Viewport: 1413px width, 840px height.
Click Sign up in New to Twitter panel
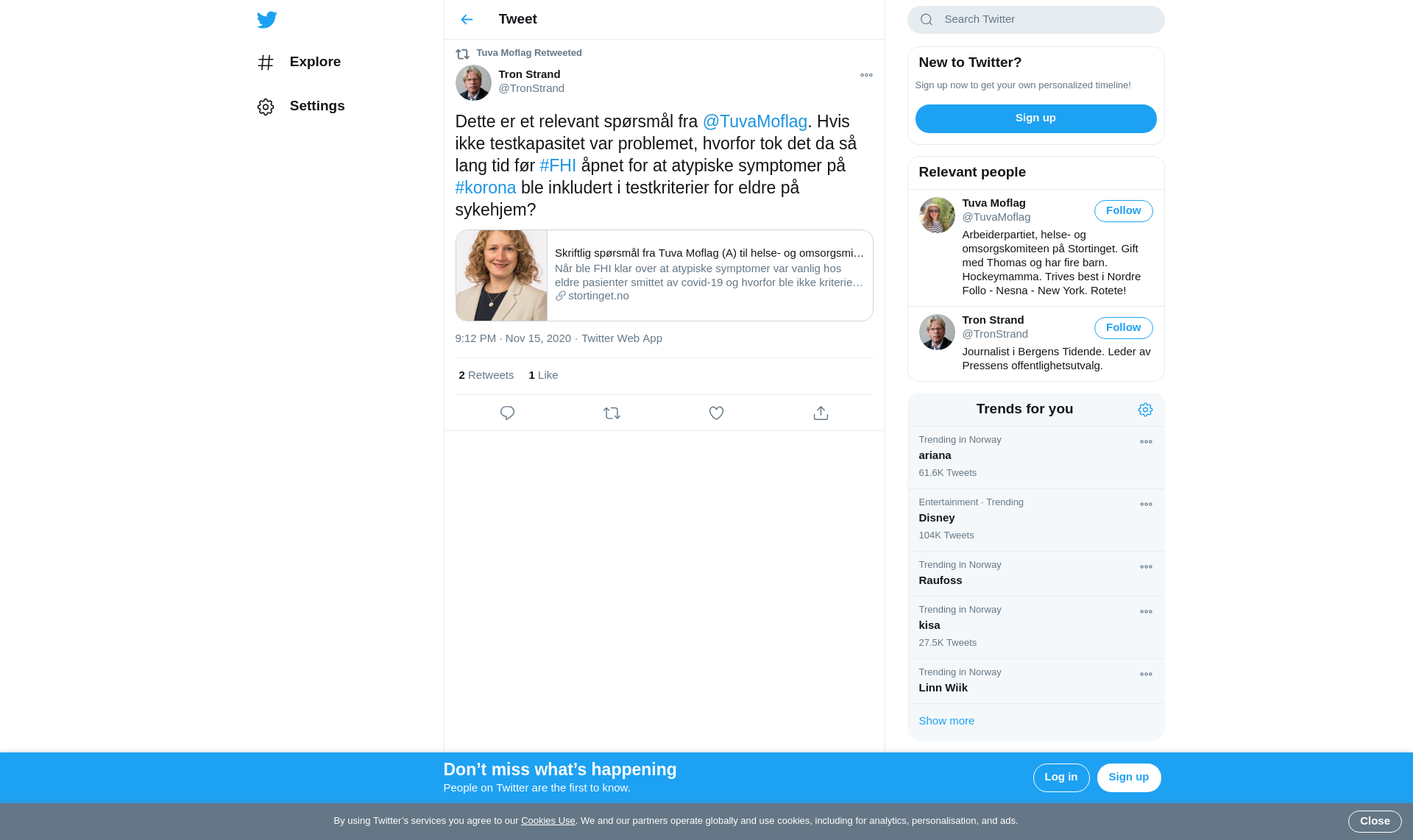[x=1035, y=118]
